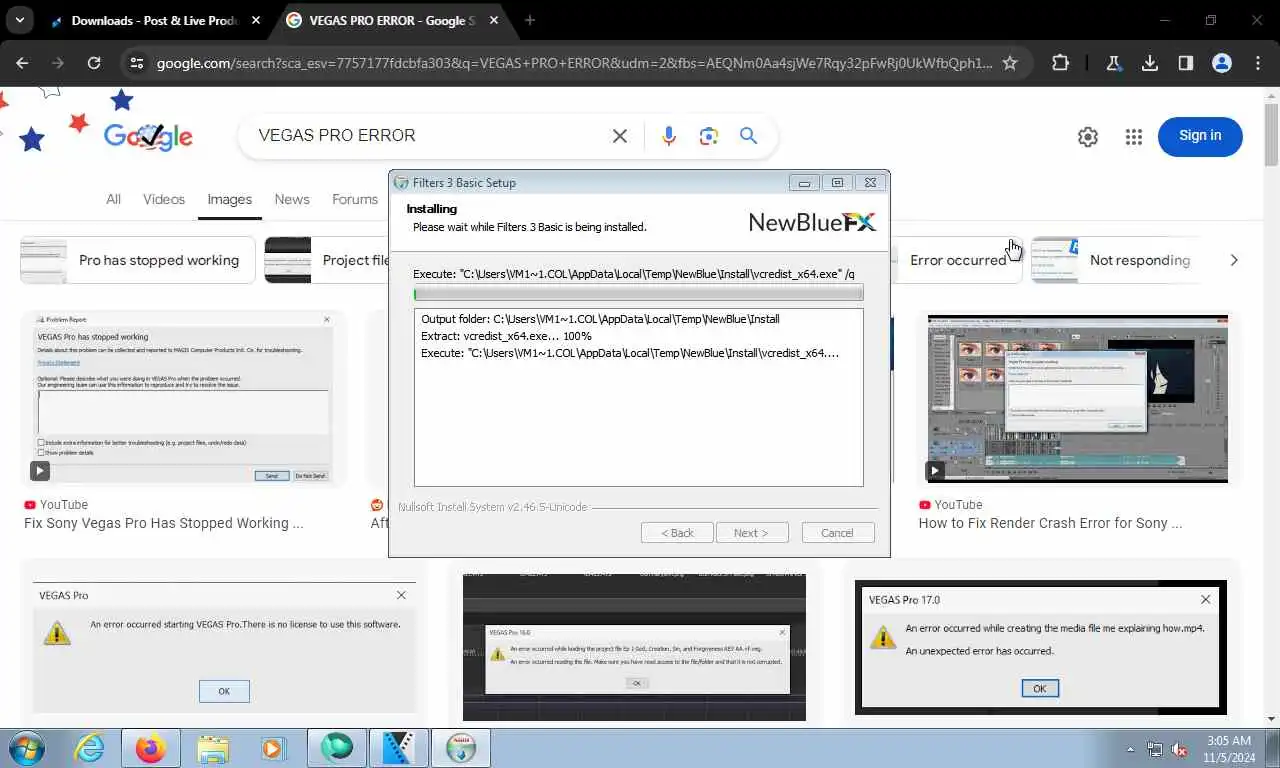The height and width of the screenshot is (768, 1280).
Task: Bookmark this page with the star icon
Action: pos(1010,63)
